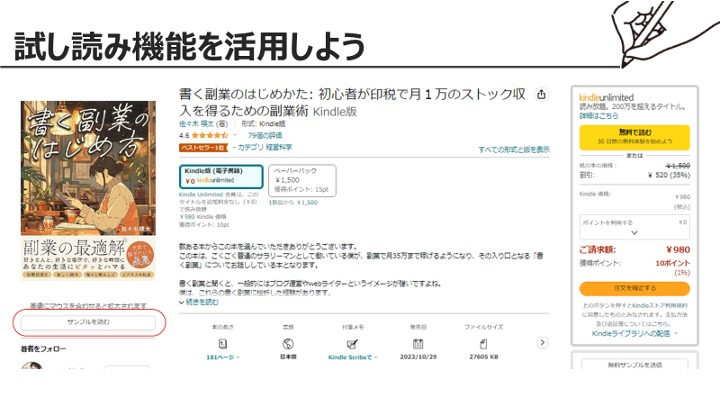The width and height of the screenshot is (720, 405).
Task: Click the 無料サンプルを送信 button
Action: pyautogui.click(x=635, y=365)
